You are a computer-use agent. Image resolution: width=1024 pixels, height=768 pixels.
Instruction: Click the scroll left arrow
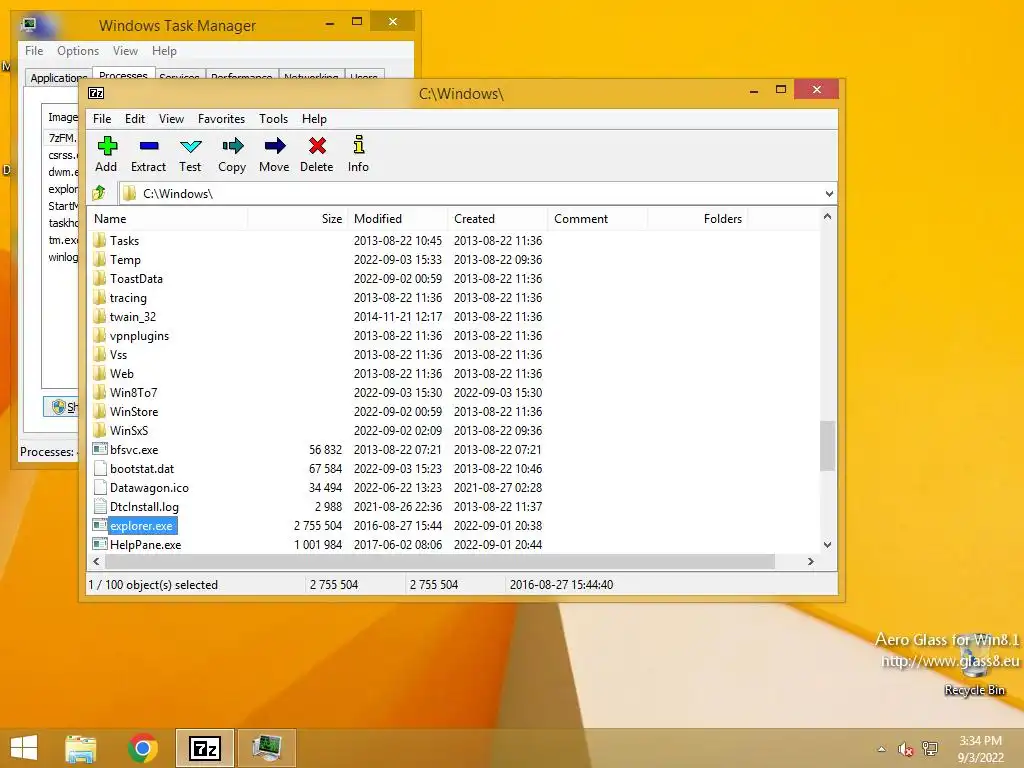[x=97, y=562]
